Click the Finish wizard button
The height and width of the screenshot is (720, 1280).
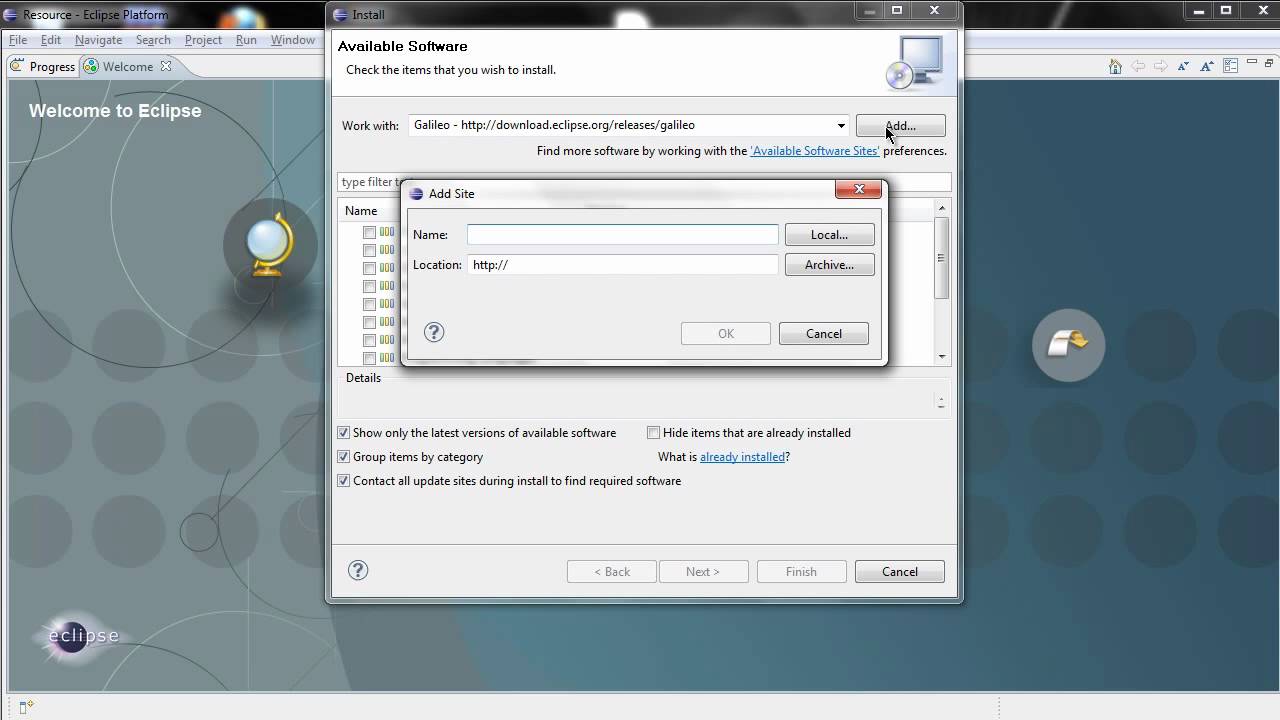801,572
